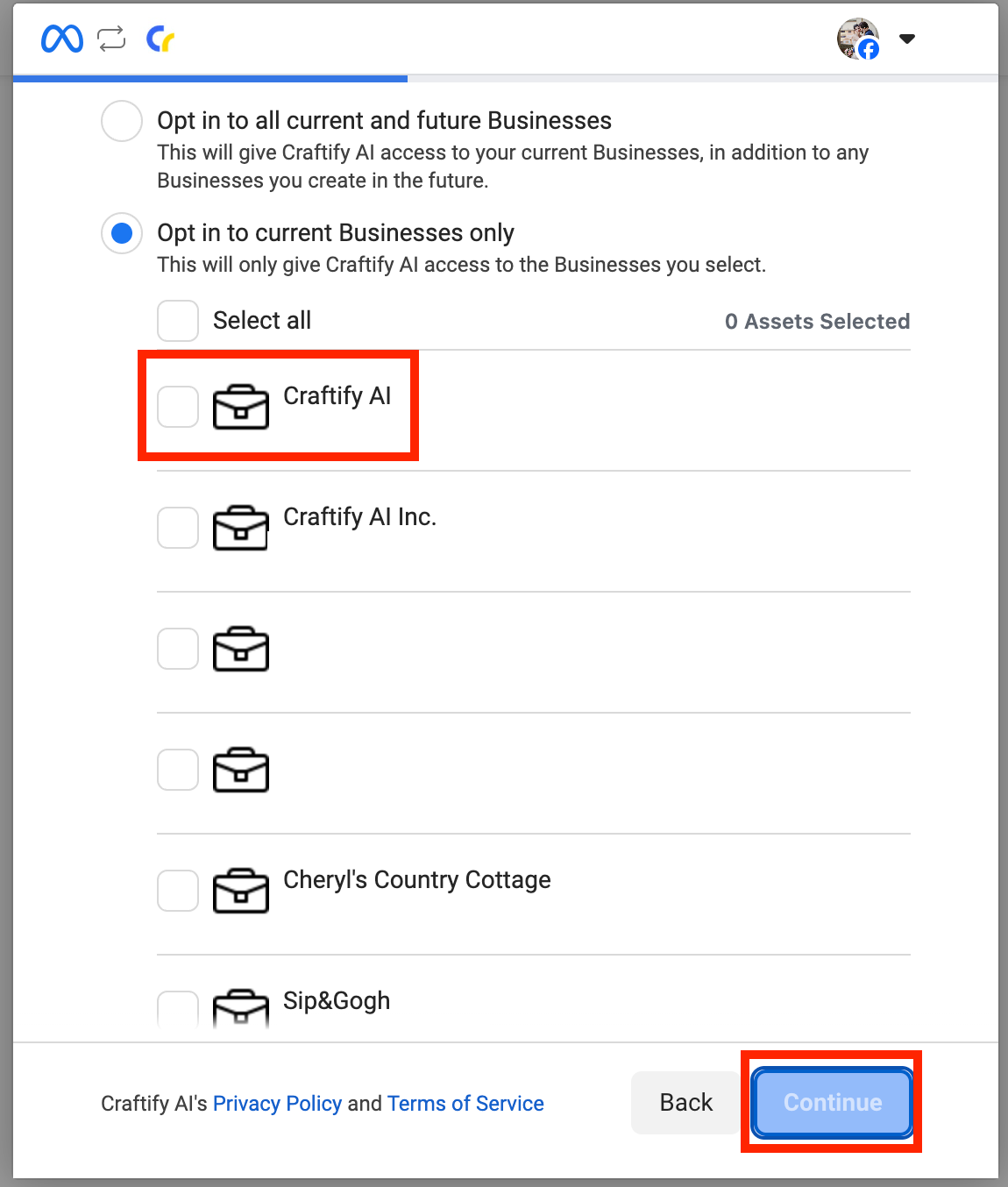Click the 'Craftify AI Inc.' business name
The width and height of the screenshot is (1008, 1187).
click(359, 517)
